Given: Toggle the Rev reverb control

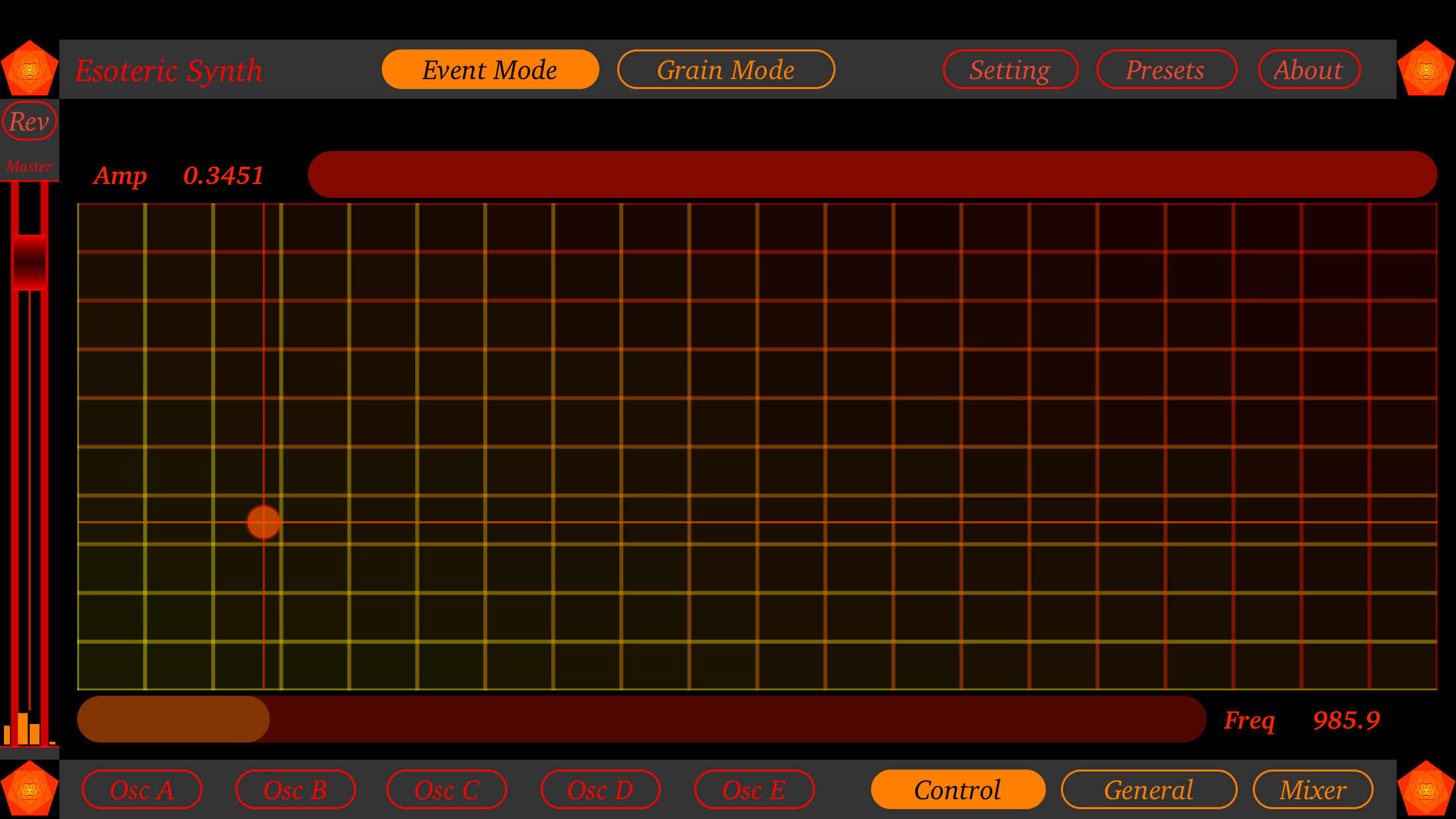Looking at the screenshot, I should click(30, 121).
